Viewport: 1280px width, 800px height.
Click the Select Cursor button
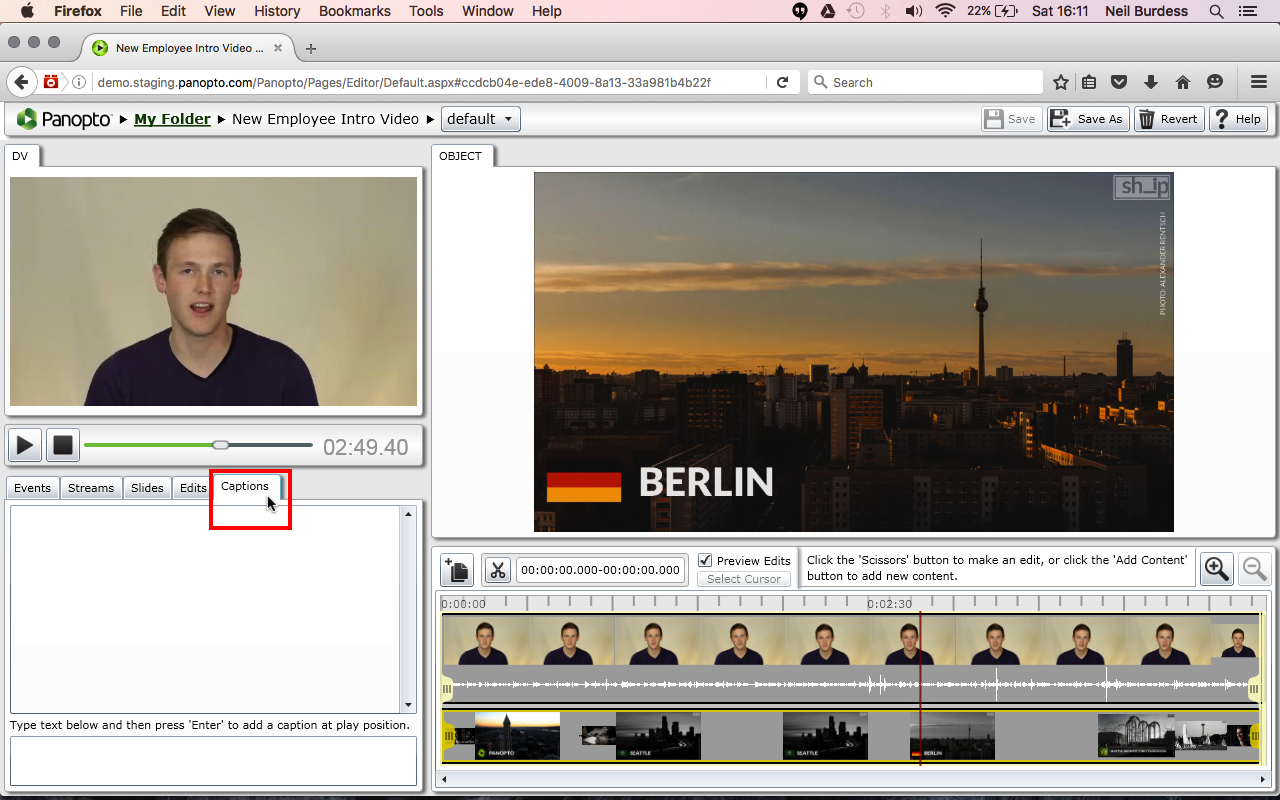(x=744, y=579)
